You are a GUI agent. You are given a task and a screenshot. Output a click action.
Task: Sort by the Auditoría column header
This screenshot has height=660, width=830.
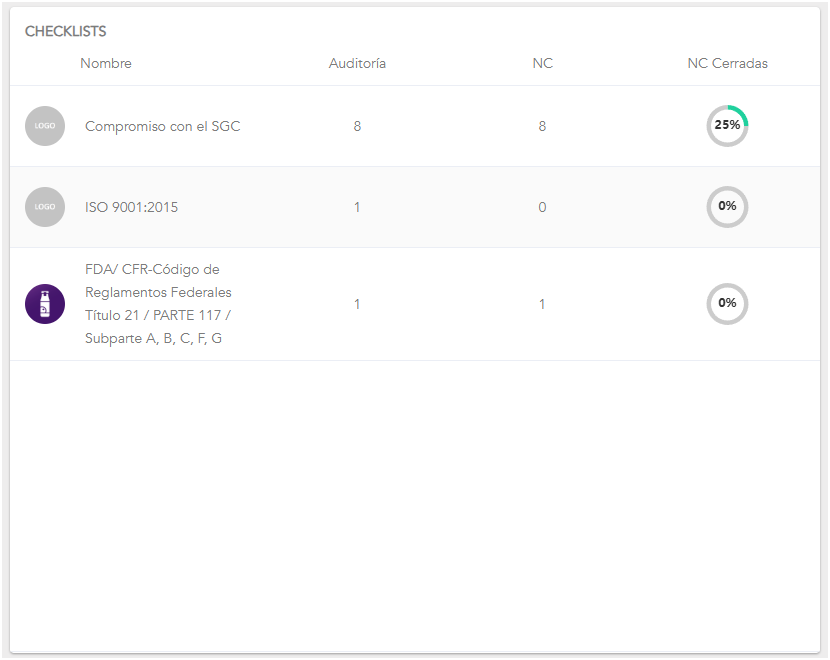coord(357,63)
